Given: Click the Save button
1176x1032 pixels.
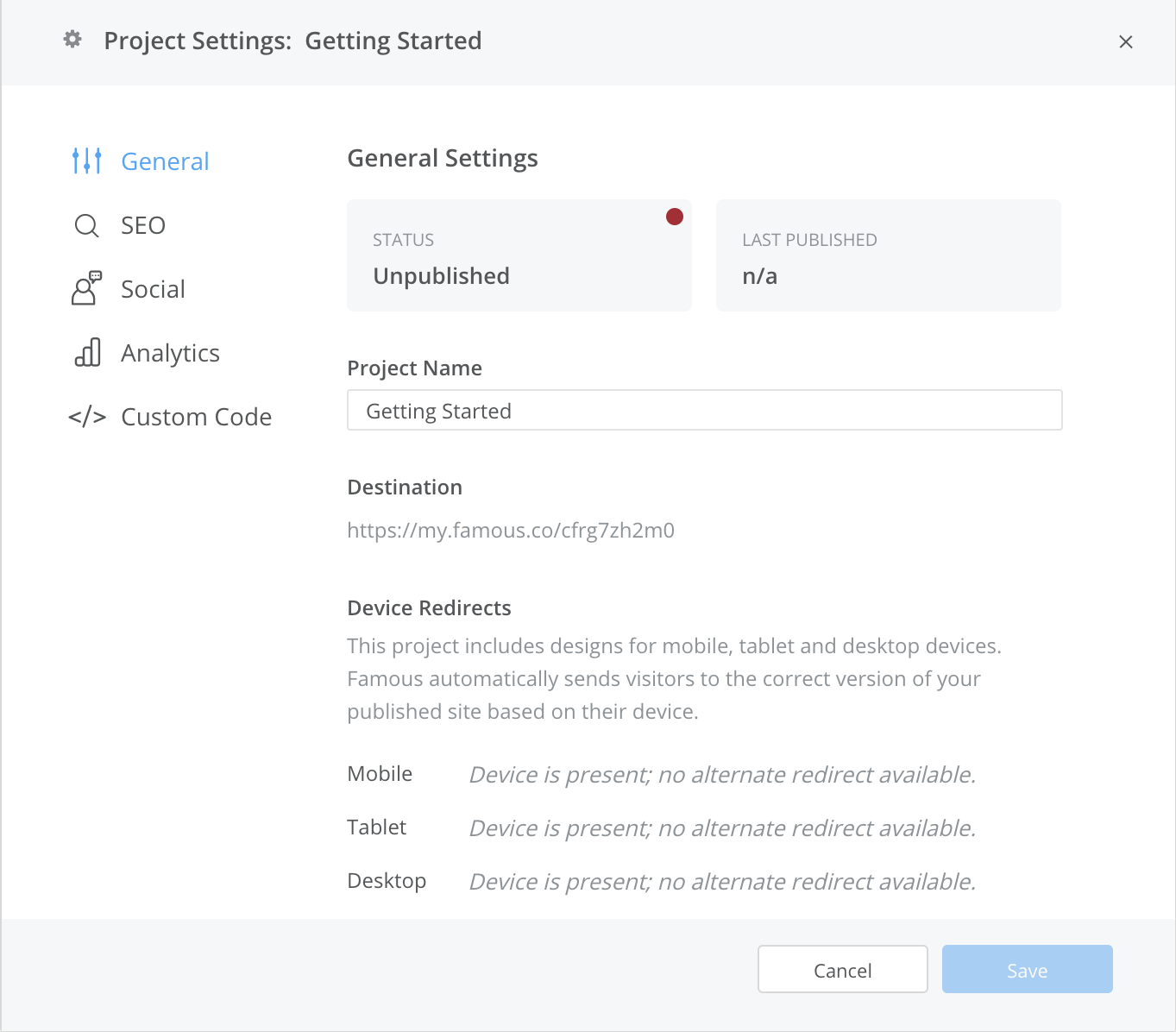Looking at the screenshot, I should tap(1027, 970).
